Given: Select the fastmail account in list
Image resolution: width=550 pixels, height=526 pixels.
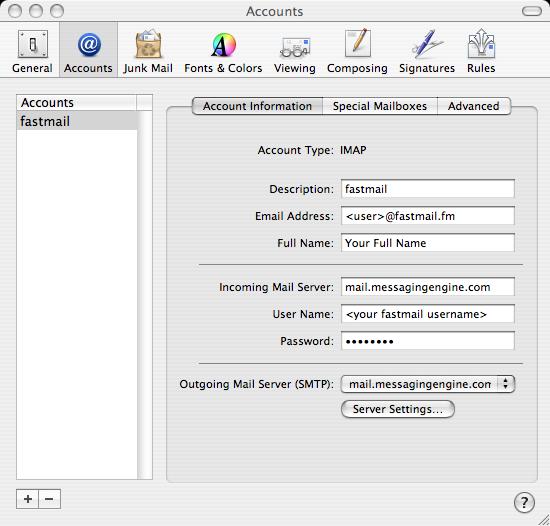Looking at the screenshot, I should click(x=77, y=121).
